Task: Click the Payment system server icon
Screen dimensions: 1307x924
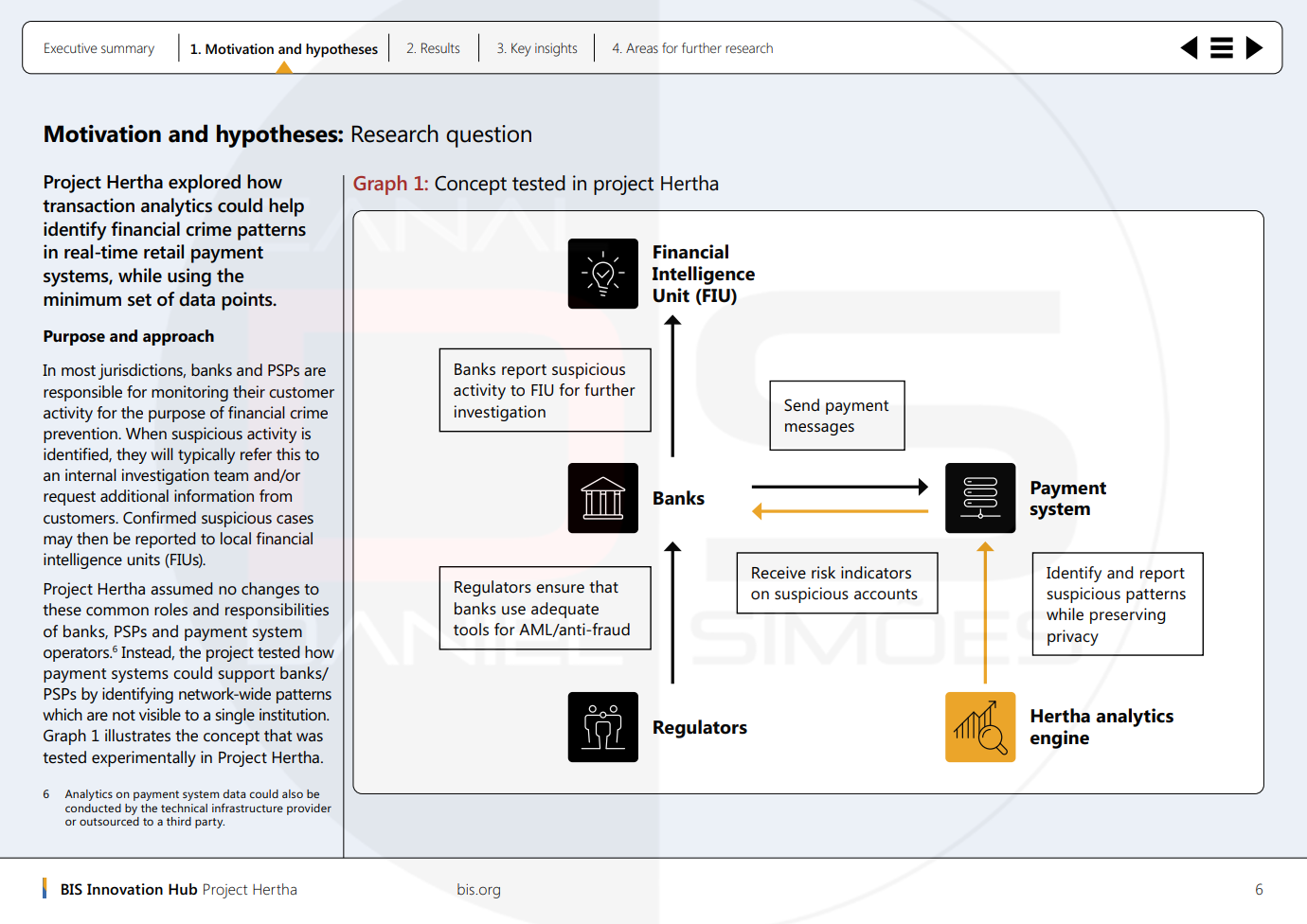Action: (980, 498)
